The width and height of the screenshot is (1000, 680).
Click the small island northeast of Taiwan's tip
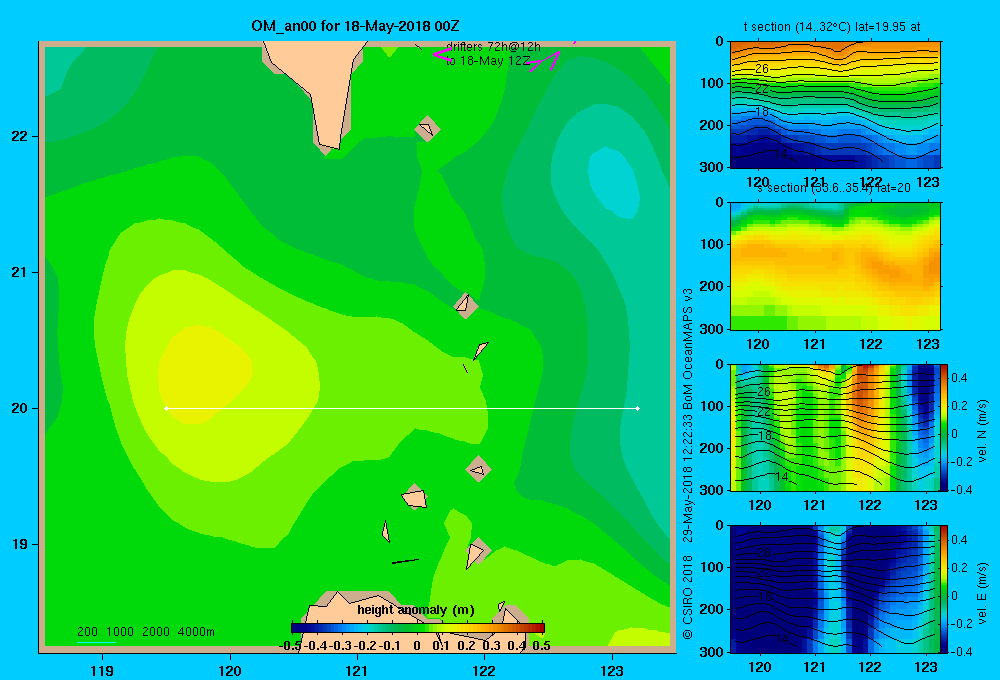[427, 129]
